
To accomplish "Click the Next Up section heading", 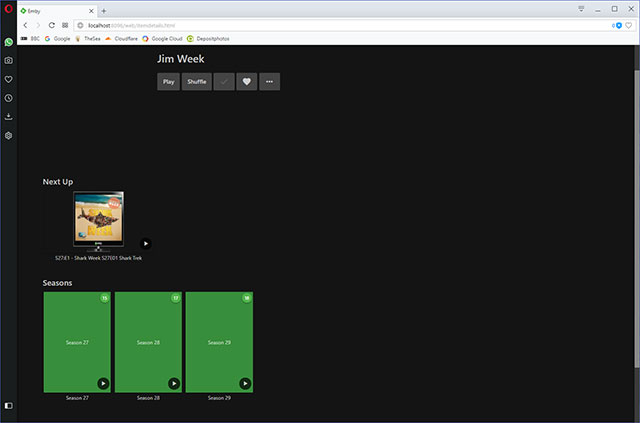I will coord(58,182).
